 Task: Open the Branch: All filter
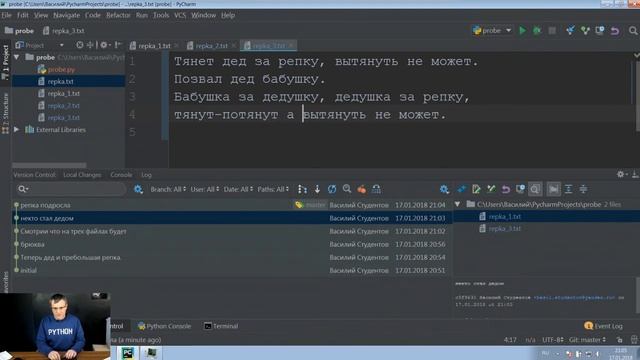[168, 189]
